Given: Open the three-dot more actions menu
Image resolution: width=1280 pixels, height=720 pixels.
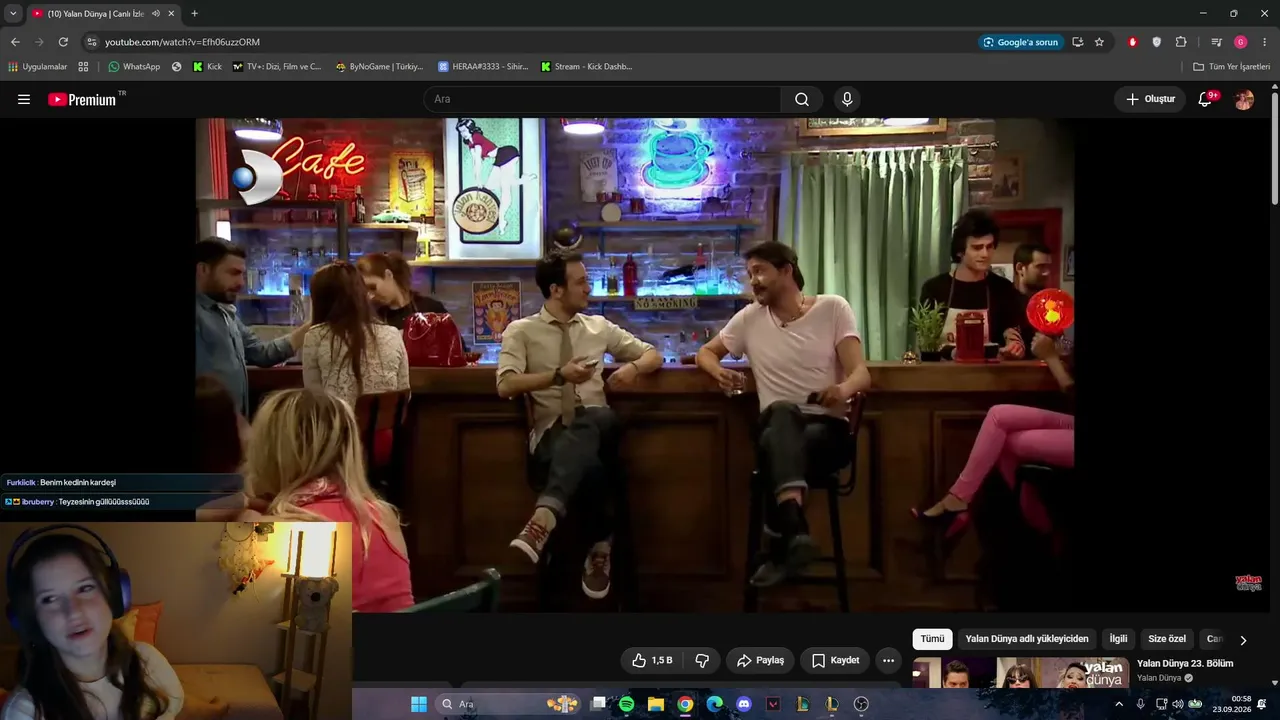Looking at the screenshot, I should [888, 660].
